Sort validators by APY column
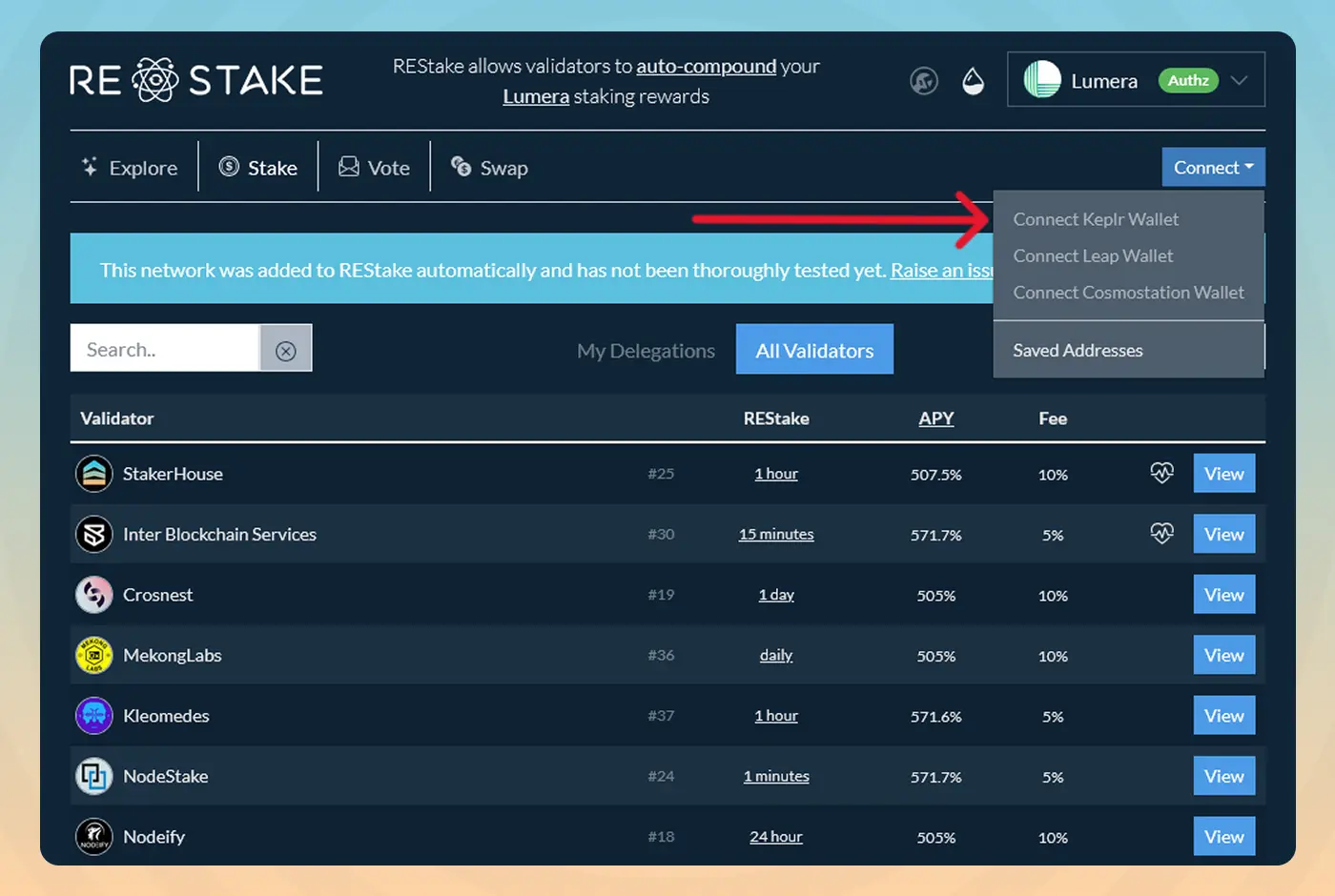This screenshot has height=896, width=1335. (x=935, y=418)
